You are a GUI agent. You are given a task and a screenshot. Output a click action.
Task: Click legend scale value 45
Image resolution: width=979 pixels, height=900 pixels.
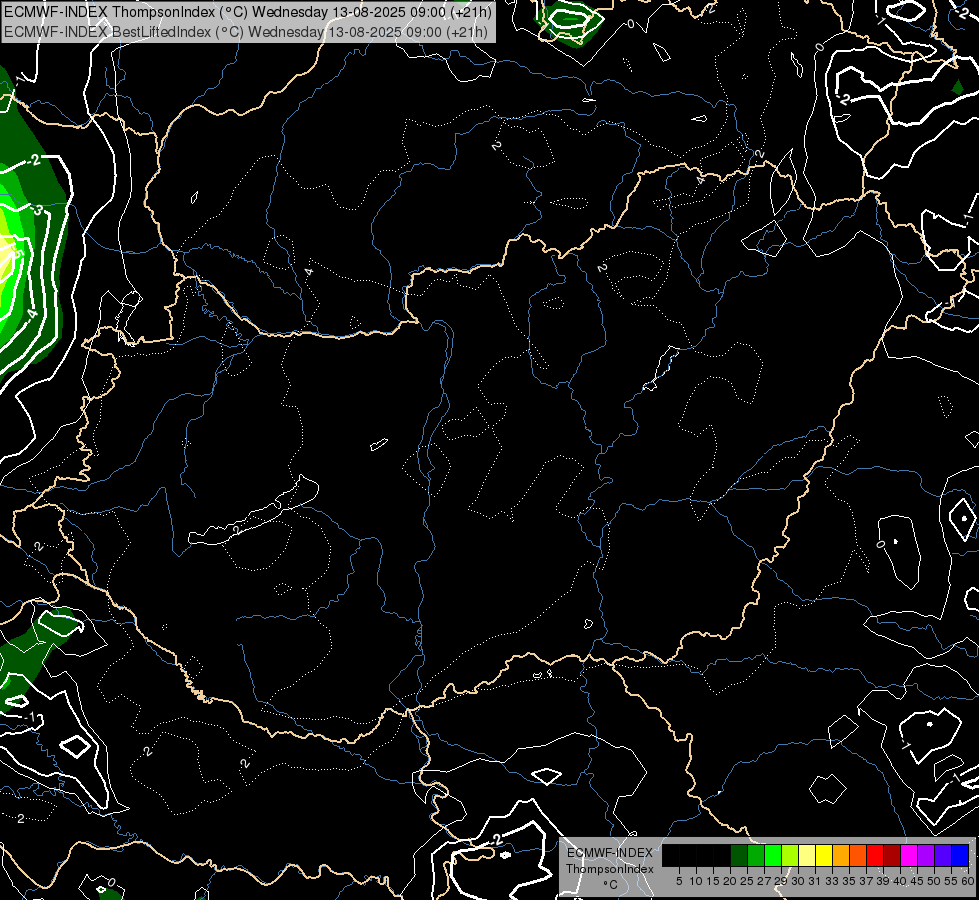(x=917, y=881)
